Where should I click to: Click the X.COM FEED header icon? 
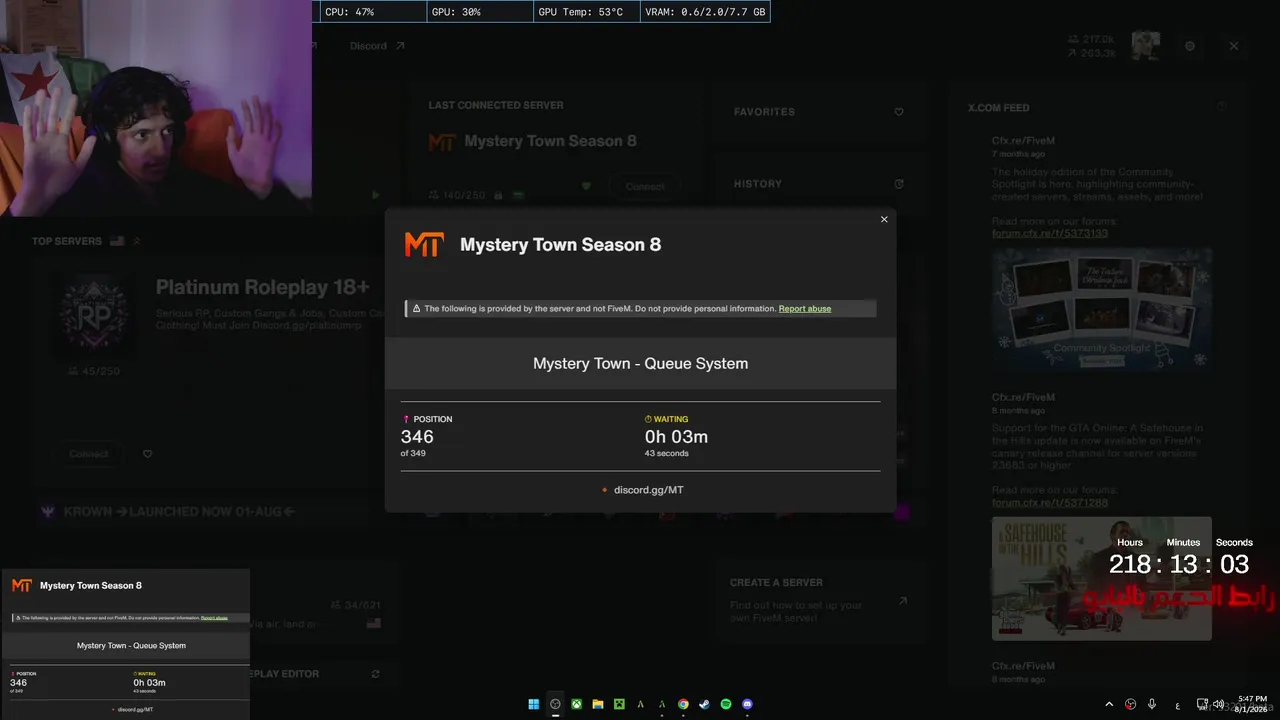point(1221,107)
